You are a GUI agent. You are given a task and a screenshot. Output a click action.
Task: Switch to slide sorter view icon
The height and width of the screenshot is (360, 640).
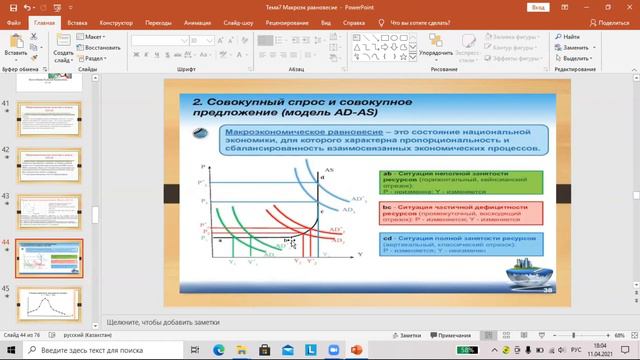point(506,335)
